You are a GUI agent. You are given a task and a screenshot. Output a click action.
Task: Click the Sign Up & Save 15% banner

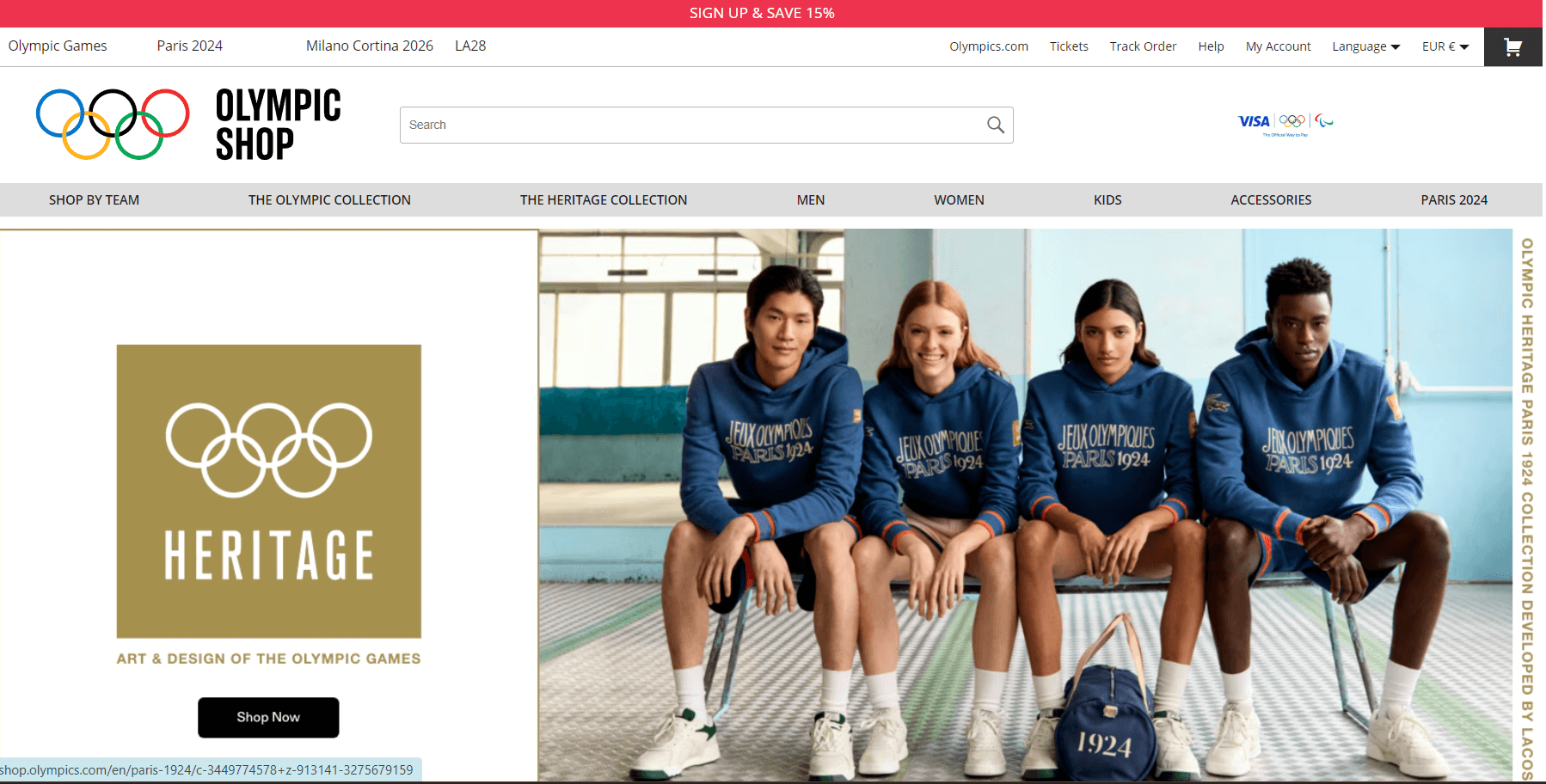click(762, 13)
